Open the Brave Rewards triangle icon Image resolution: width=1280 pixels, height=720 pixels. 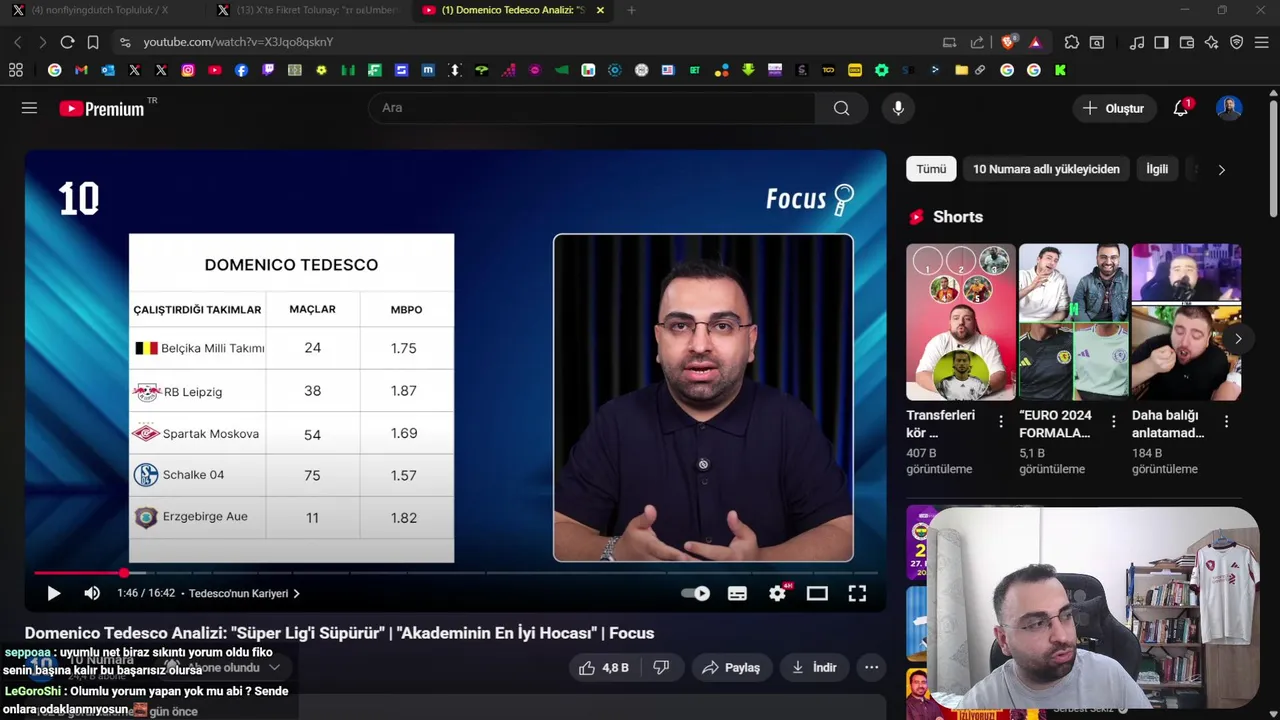pos(1035,42)
